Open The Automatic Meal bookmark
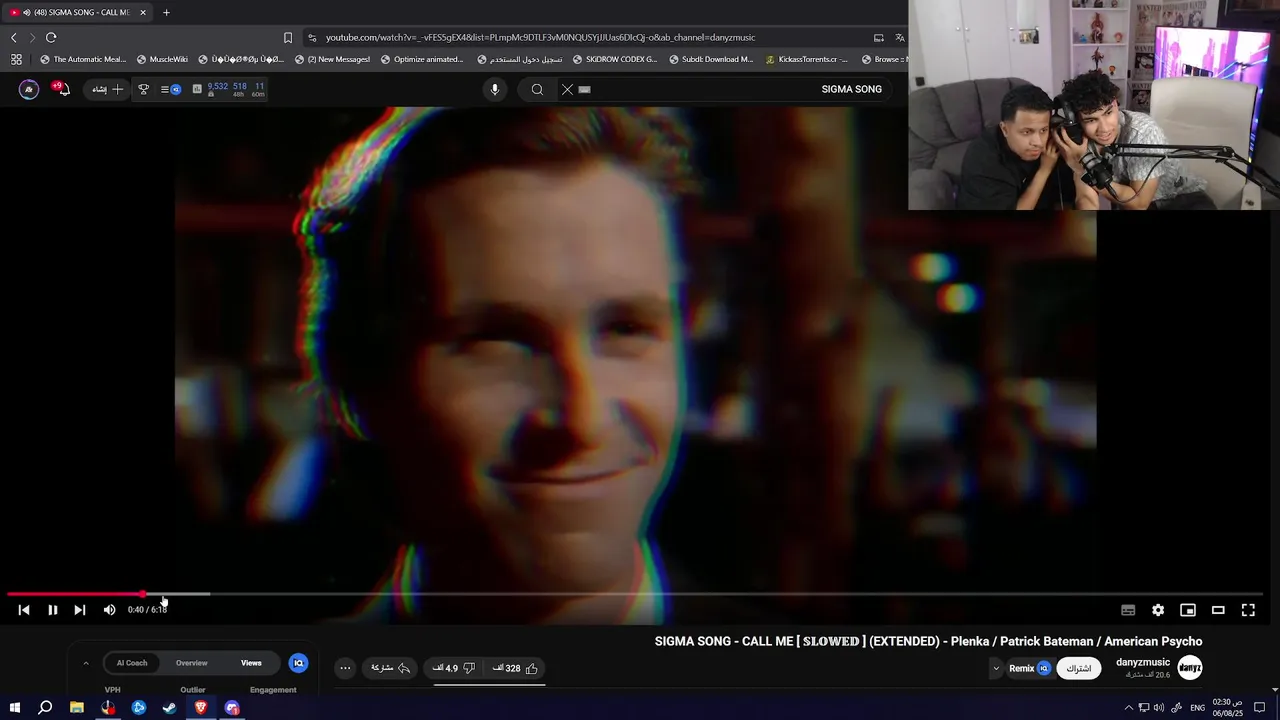1280x720 pixels. pos(83,59)
